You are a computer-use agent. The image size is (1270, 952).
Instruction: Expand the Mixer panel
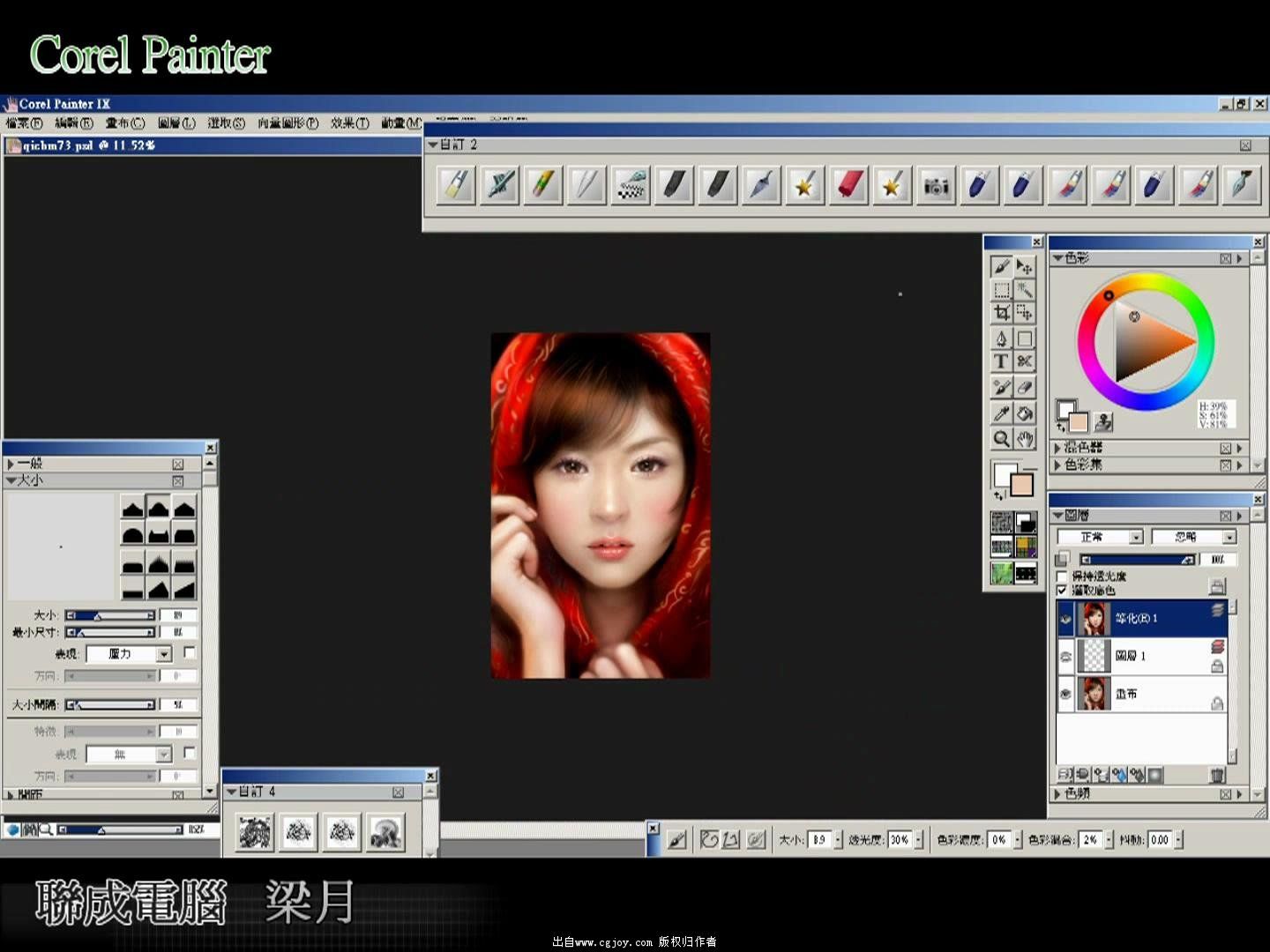coord(1057,448)
